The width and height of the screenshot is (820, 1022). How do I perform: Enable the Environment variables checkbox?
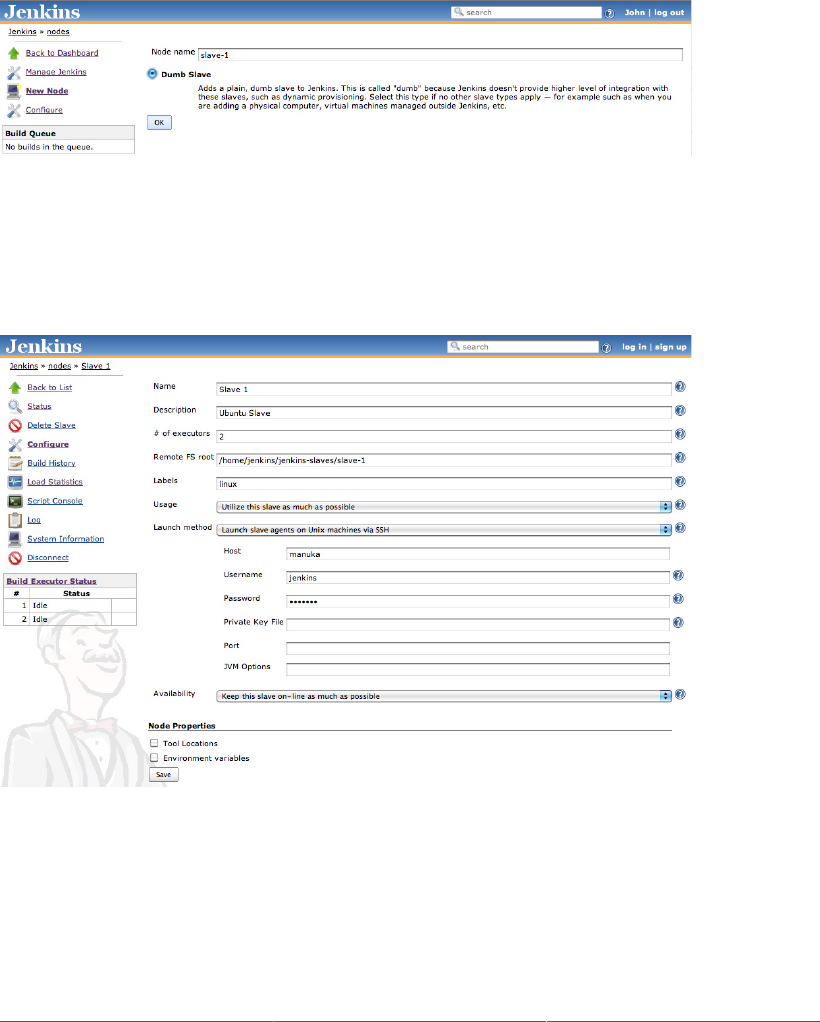tap(154, 758)
